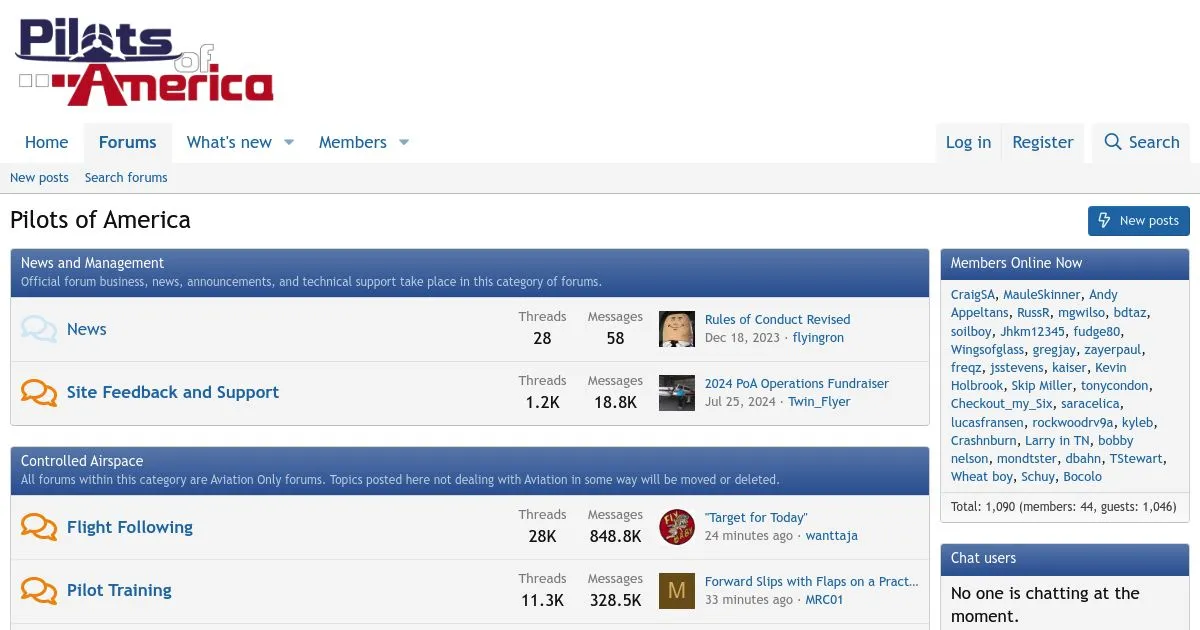Click wanttaja's avatar beside Target for Today
Screen dimensions: 1200x630
coord(677,527)
